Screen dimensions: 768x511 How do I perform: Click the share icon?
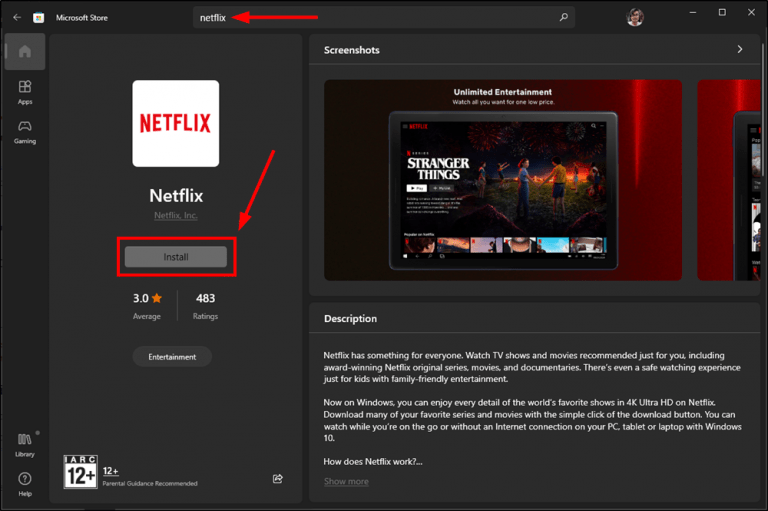coord(278,479)
